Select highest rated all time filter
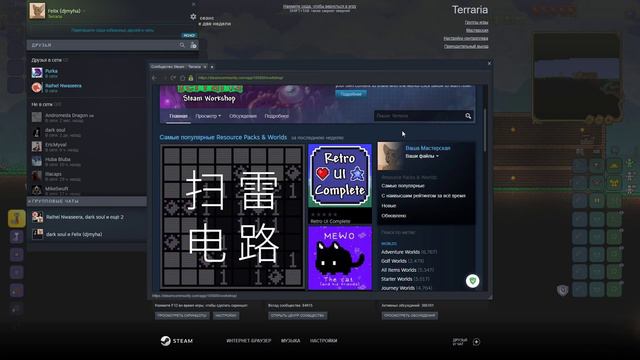The width and height of the screenshot is (640, 360). click(423, 196)
